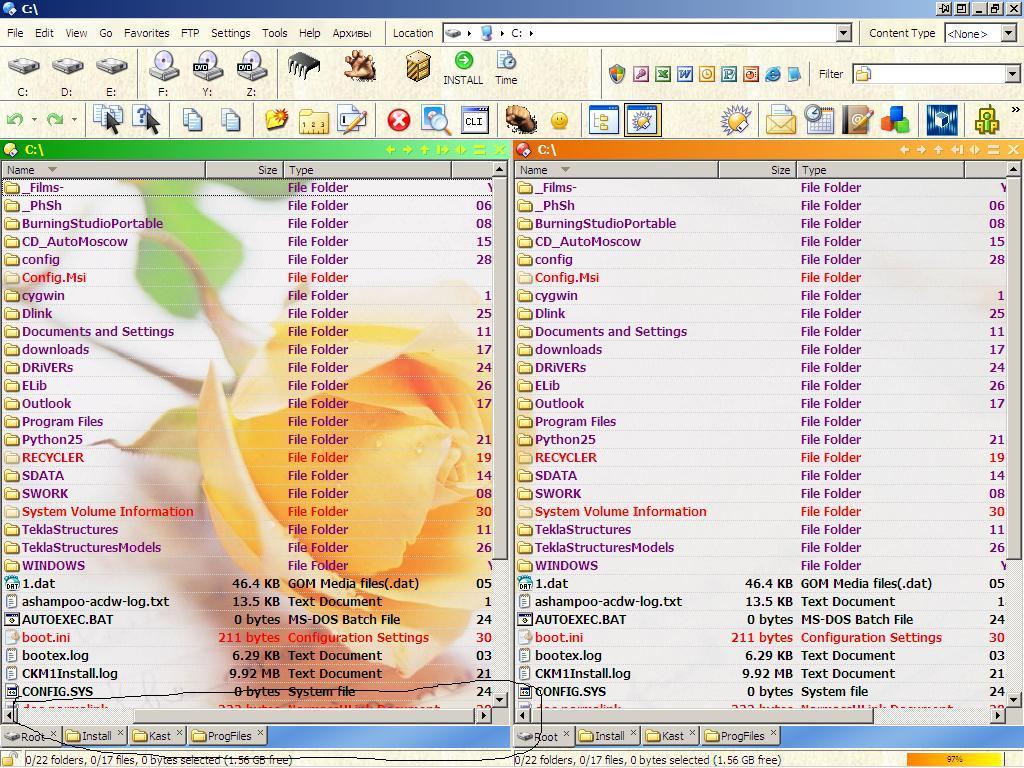Open the CLI command prompt icon
Screen dimensions: 1024x768
(x=474, y=121)
